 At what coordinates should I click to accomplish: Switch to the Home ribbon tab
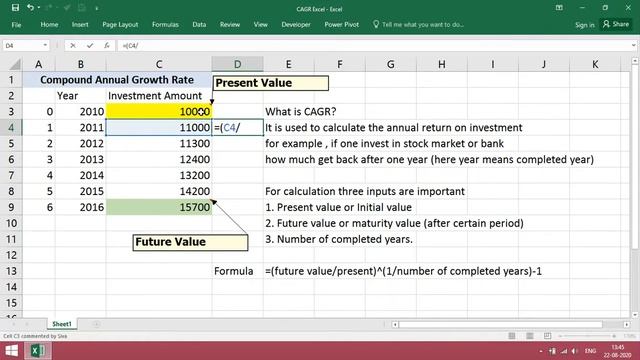coord(49,24)
